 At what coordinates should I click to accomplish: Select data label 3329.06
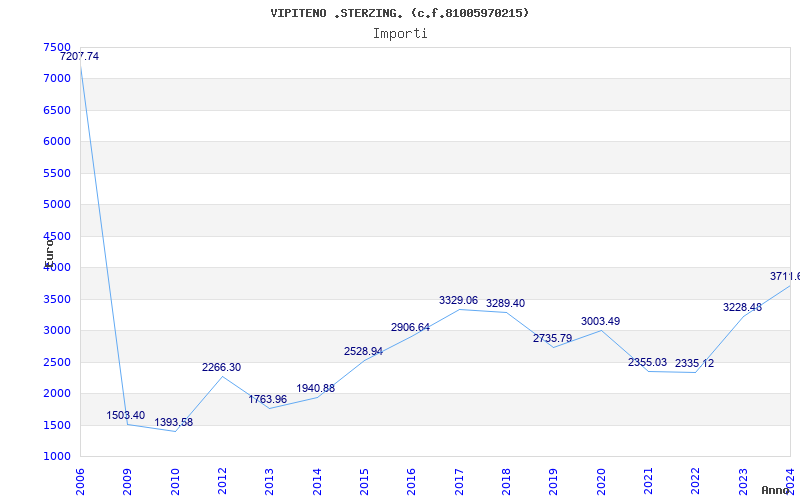[458, 301]
